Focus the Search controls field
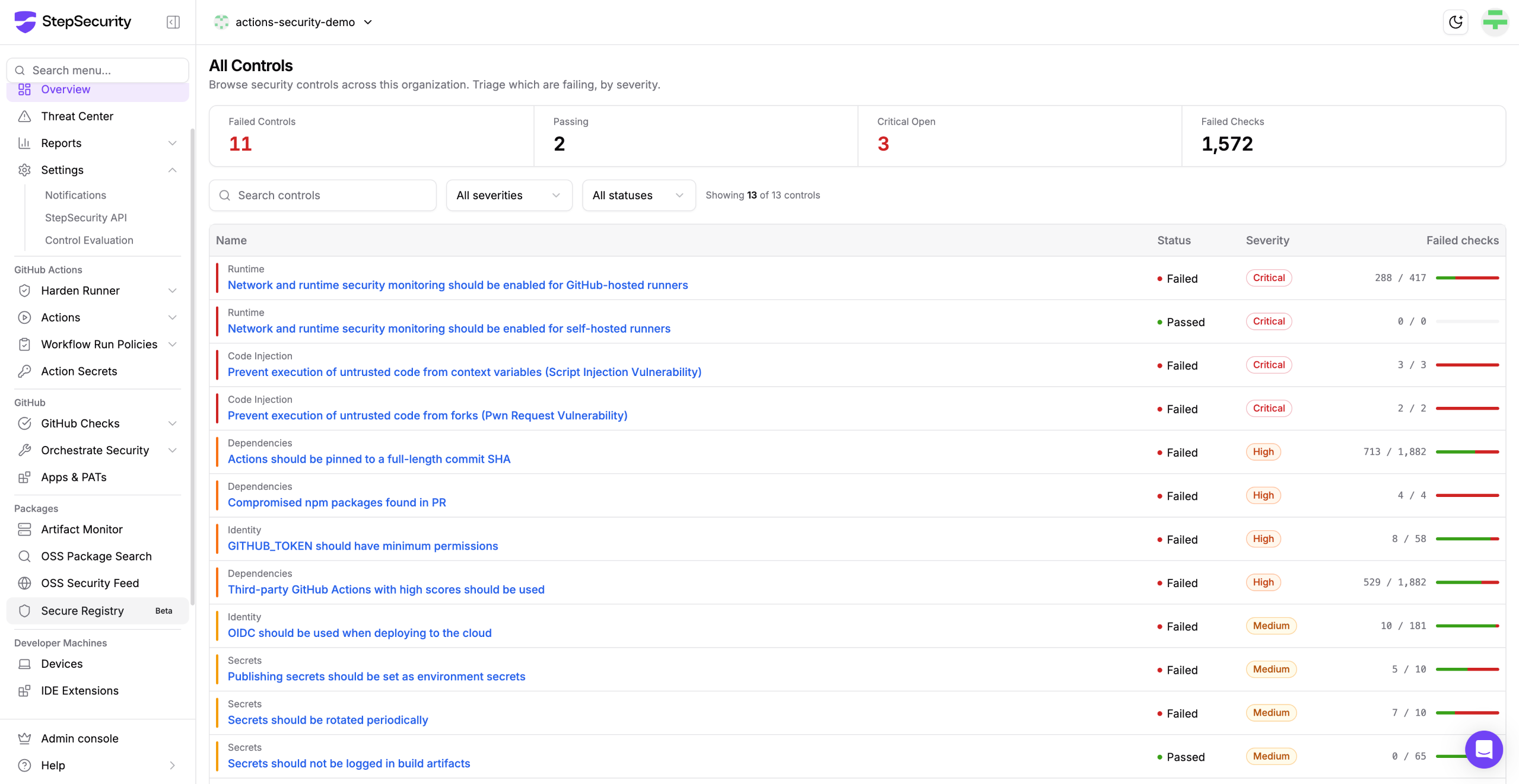1519x784 pixels. coord(323,195)
